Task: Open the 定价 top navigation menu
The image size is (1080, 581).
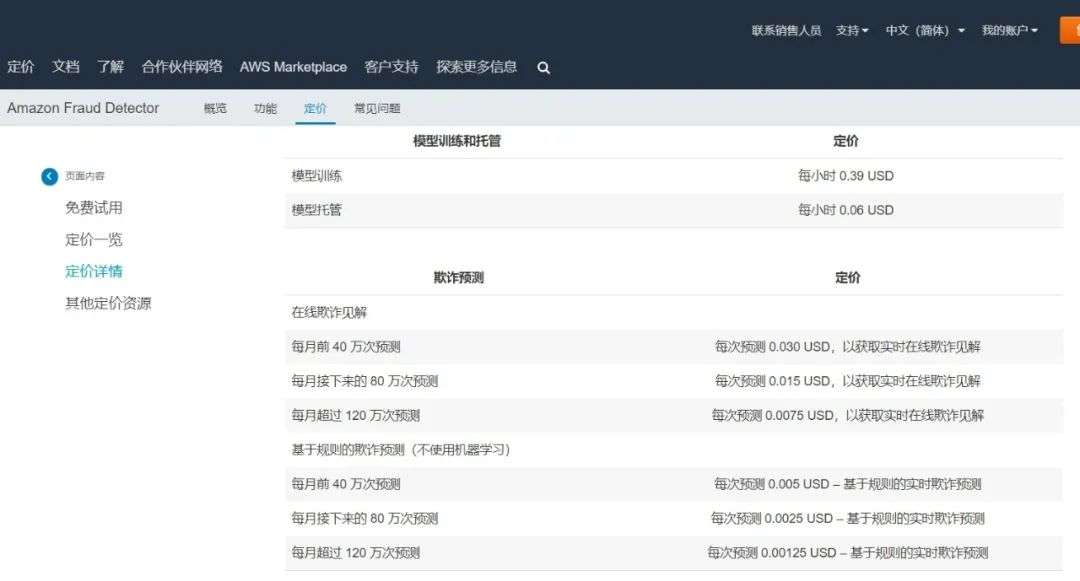Action: (x=20, y=67)
